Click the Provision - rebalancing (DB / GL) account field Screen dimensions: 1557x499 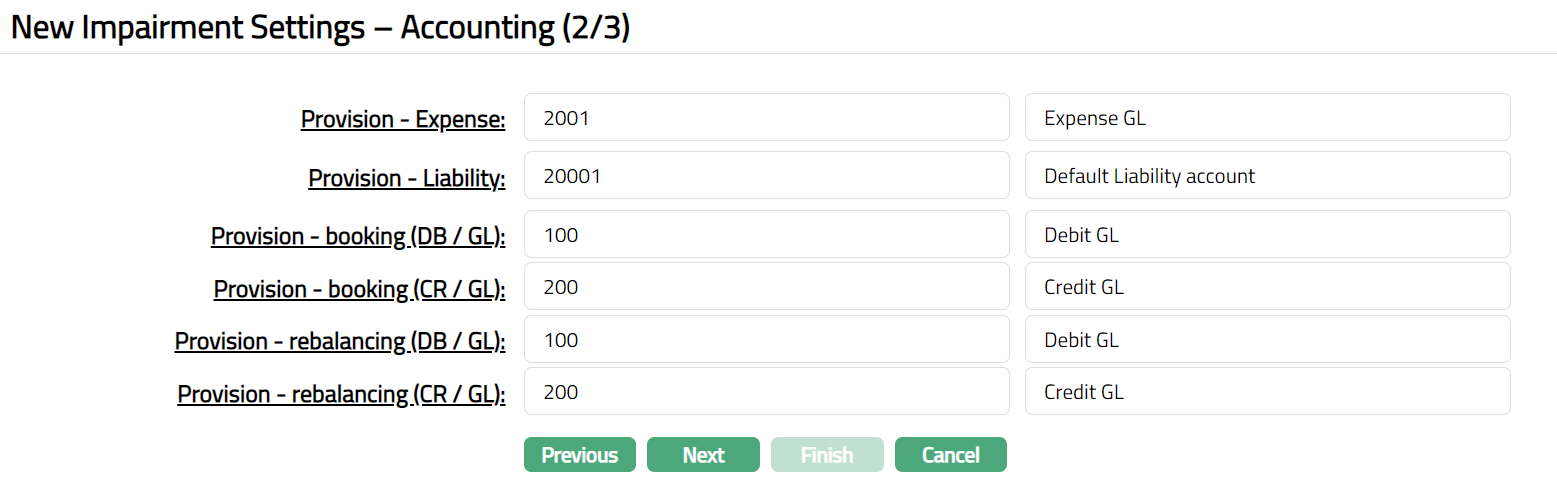pos(766,340)
